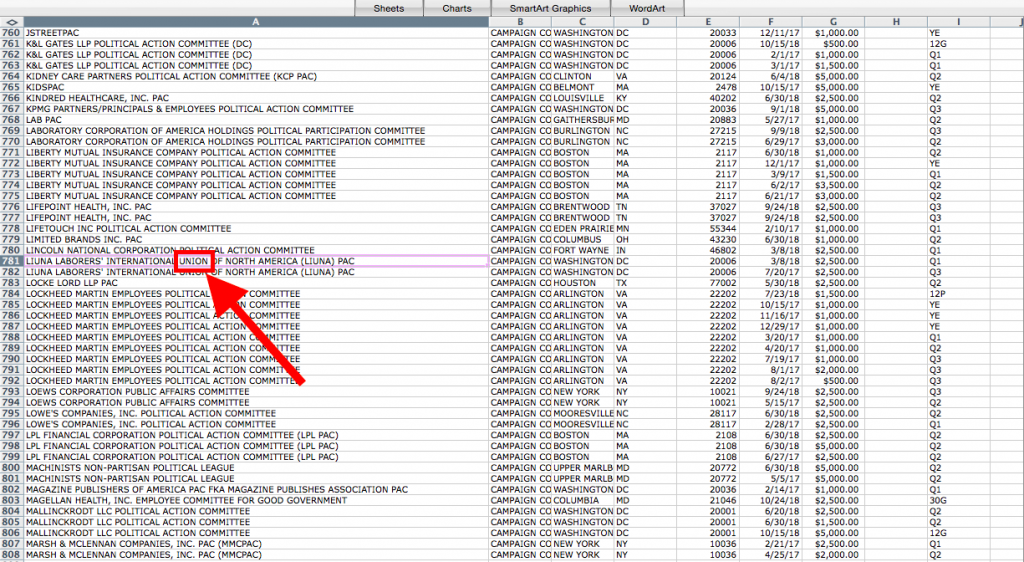
Task: Select city cell LOUISVILLE
Action: (583, 98)
